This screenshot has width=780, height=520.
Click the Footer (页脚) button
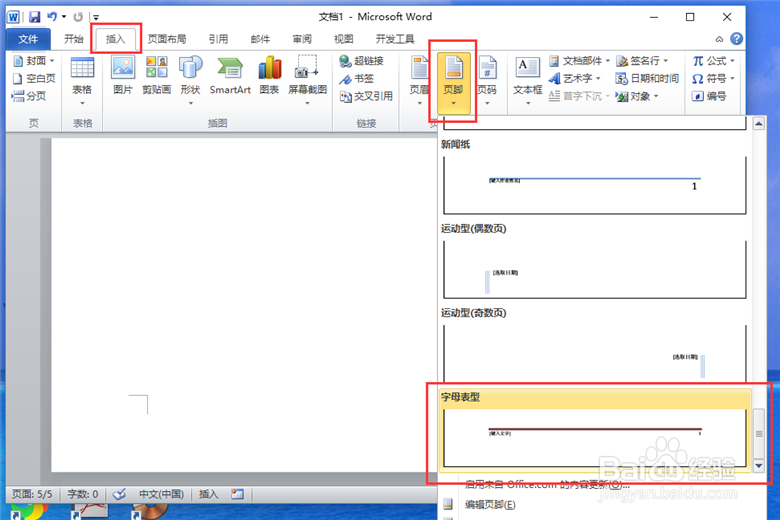(453, 82)
